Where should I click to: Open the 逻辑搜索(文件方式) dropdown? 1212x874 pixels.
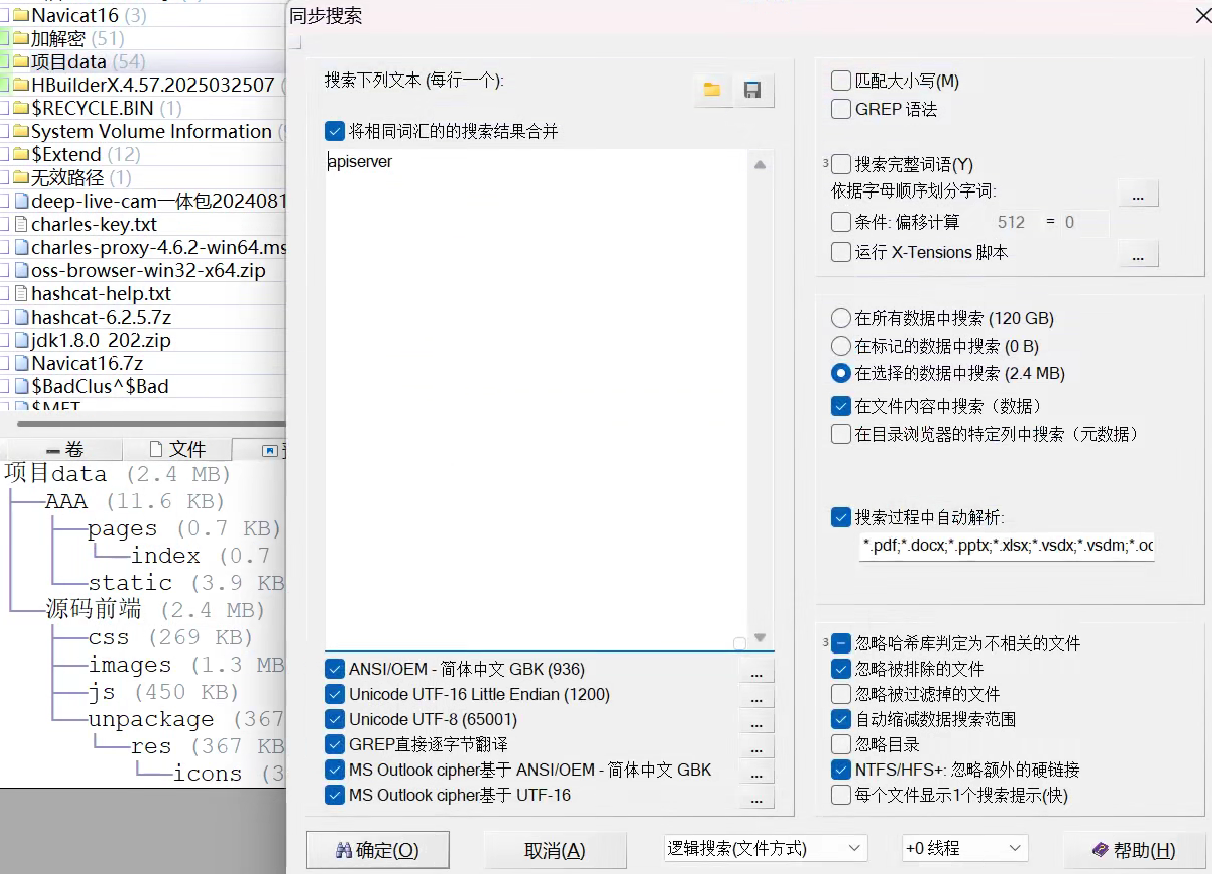click(x=765, y=848)
